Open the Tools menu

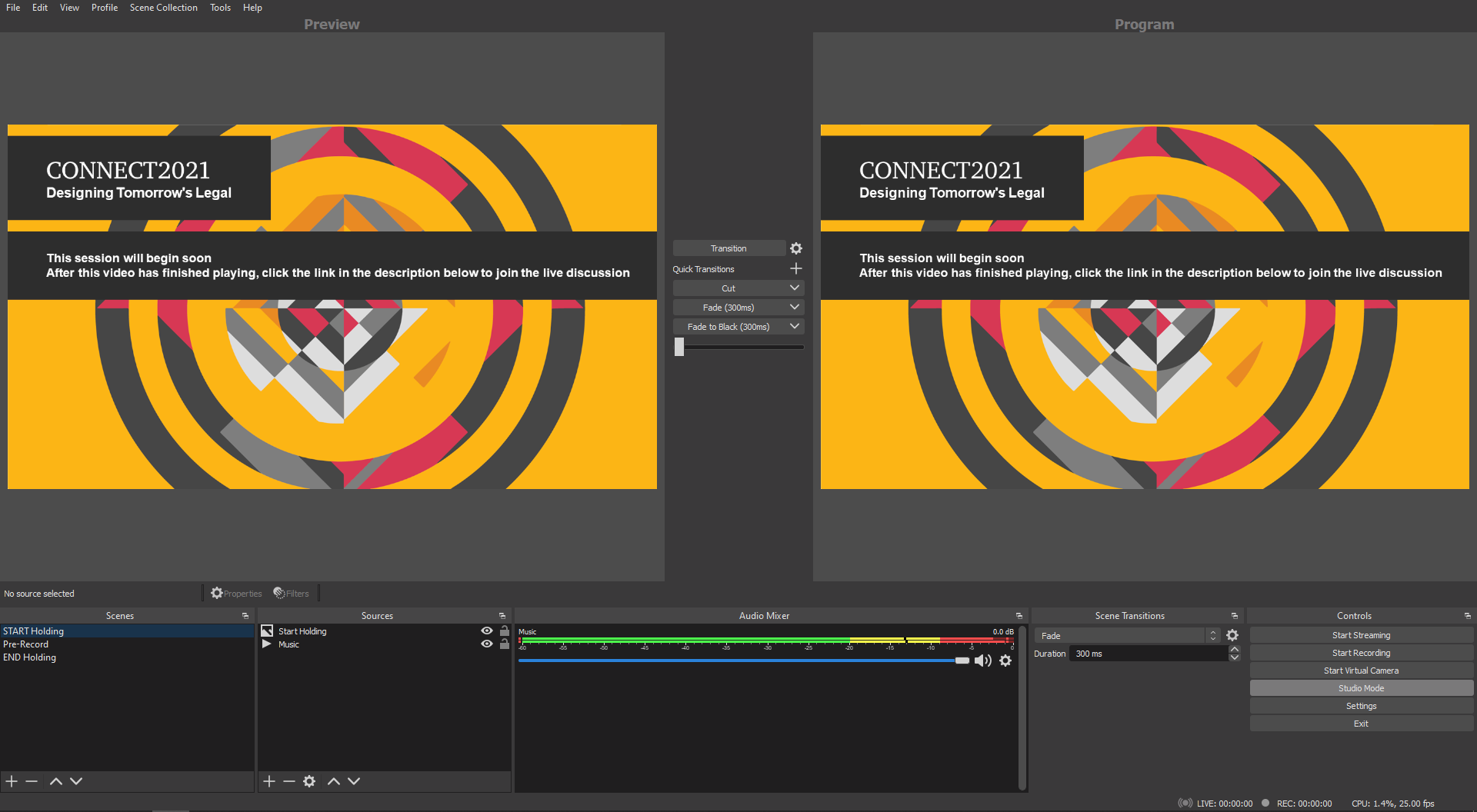click(x=220, y=8)
